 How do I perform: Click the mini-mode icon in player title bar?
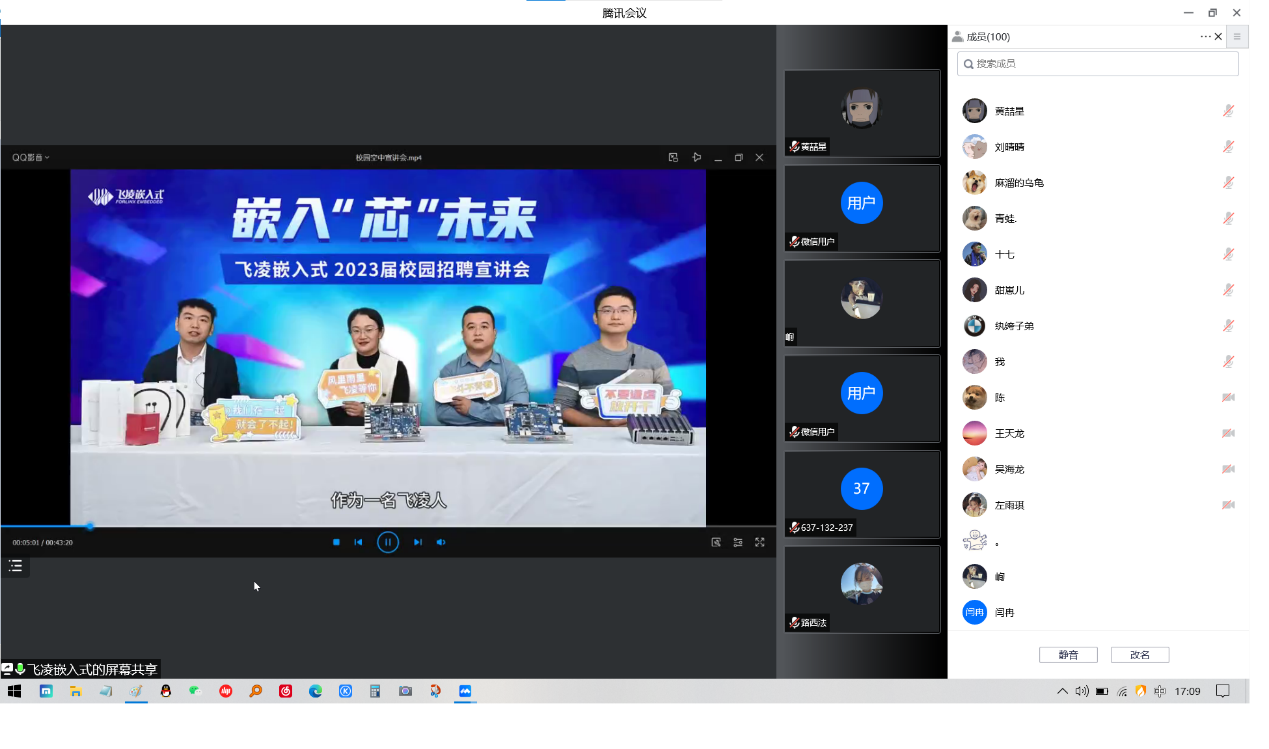point(673,157)
